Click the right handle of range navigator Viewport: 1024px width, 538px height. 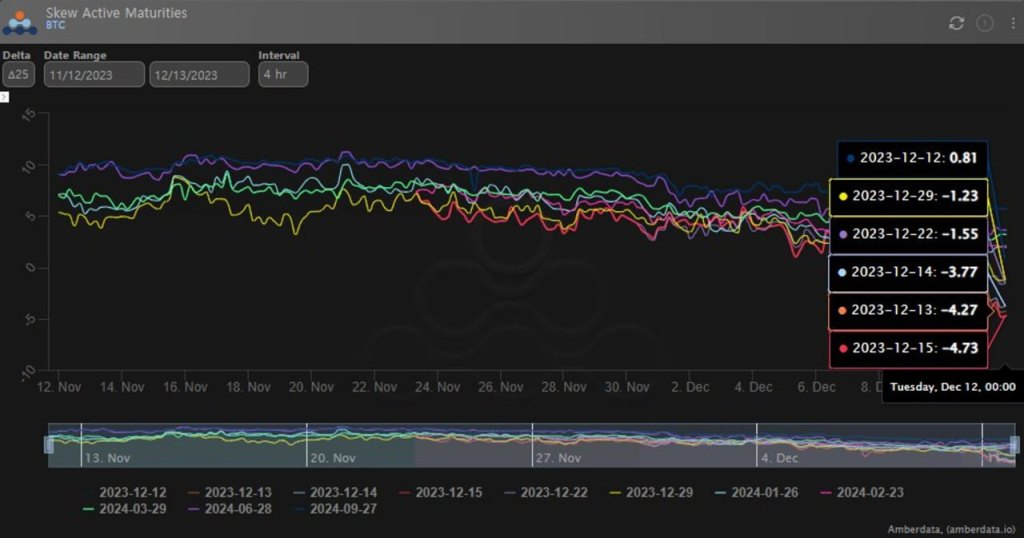coord(1014,445)
